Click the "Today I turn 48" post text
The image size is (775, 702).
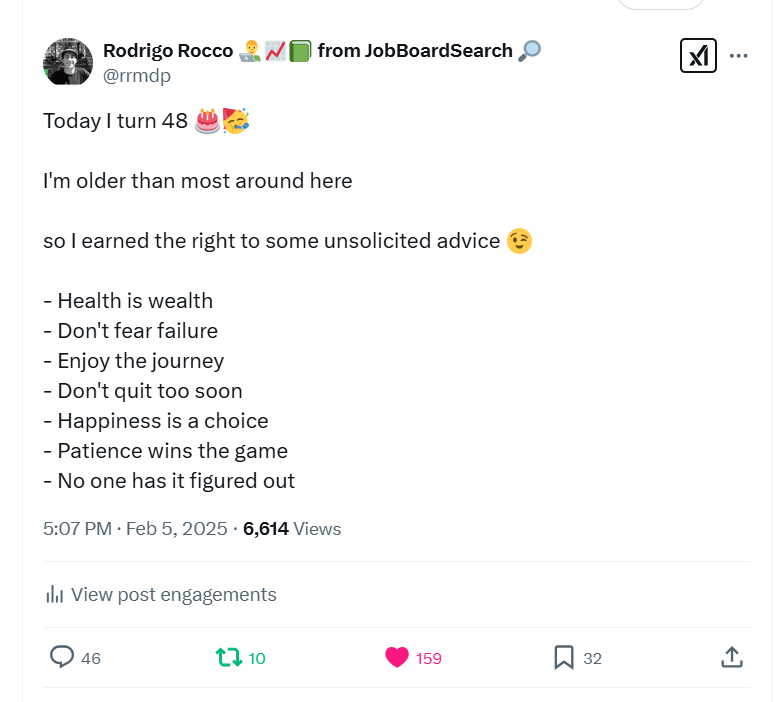click(x=115, y=122)
